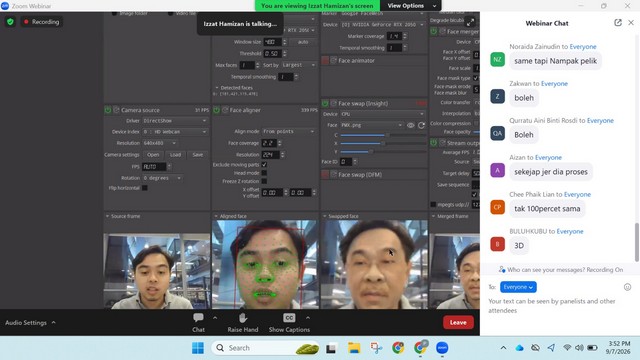
Task: Turn on Show Captions
Action: coord(289,318)
